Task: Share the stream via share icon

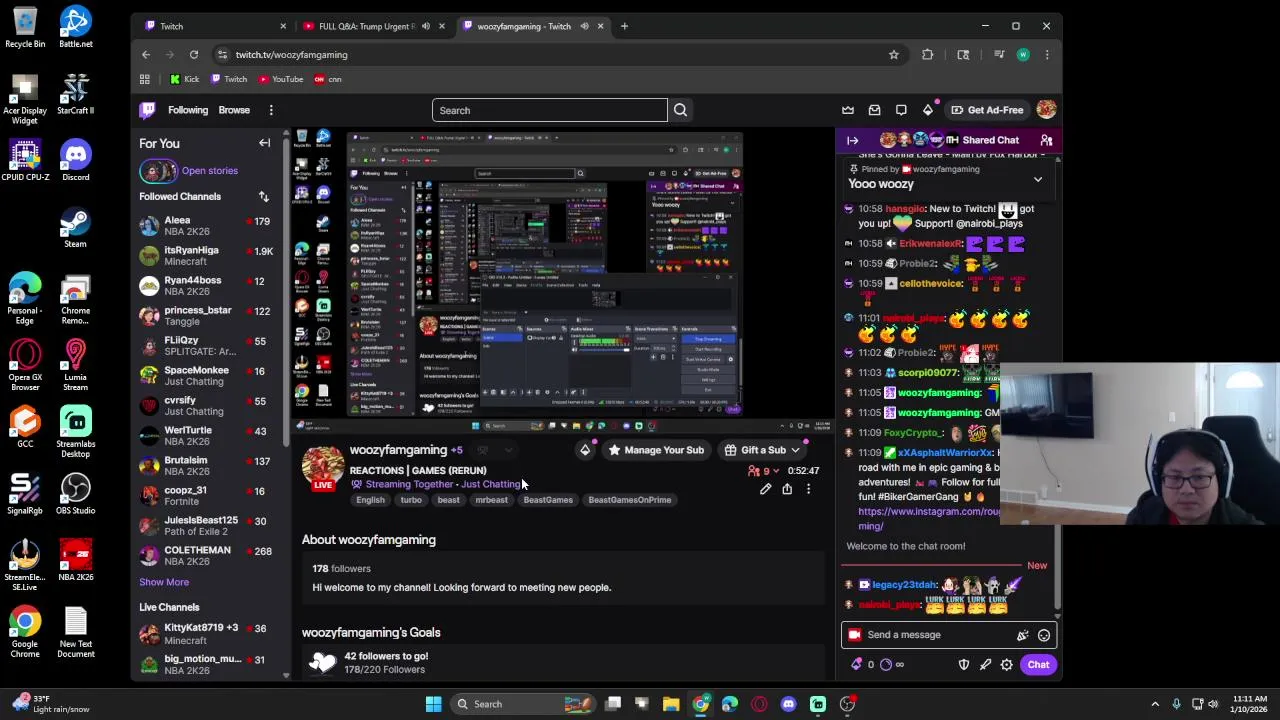Action: (787, 489)
